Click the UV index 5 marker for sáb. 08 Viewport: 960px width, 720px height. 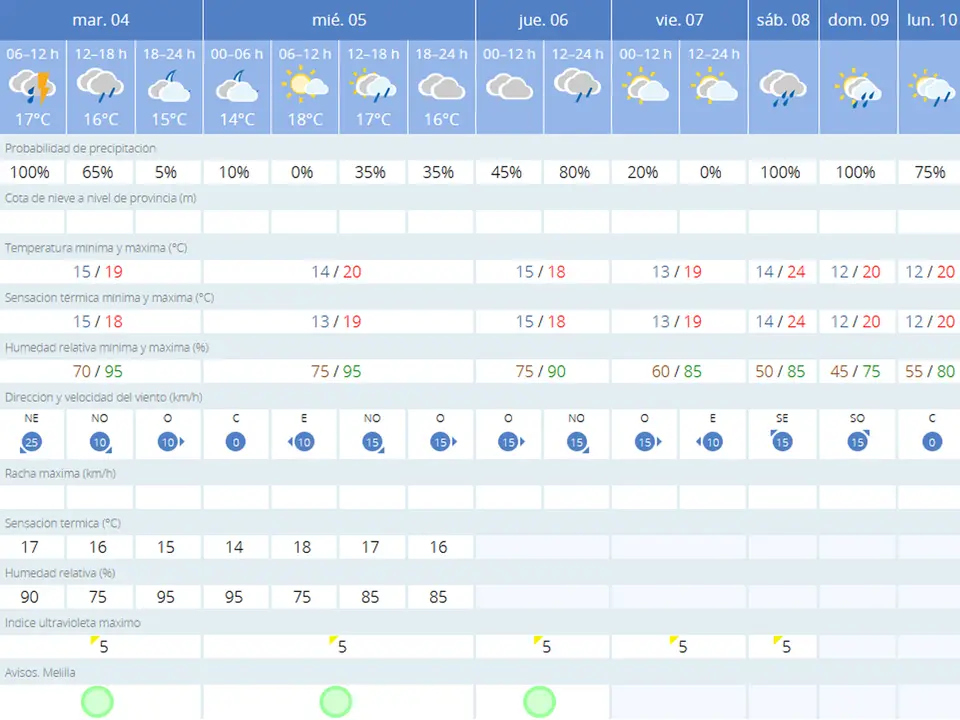pyautogui.click(x=782, y=645)
